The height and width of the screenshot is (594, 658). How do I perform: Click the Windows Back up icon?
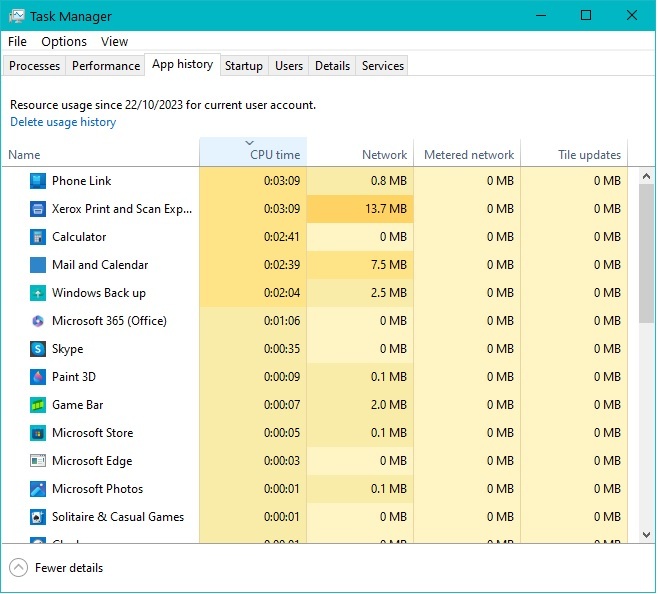coord(38,293)
